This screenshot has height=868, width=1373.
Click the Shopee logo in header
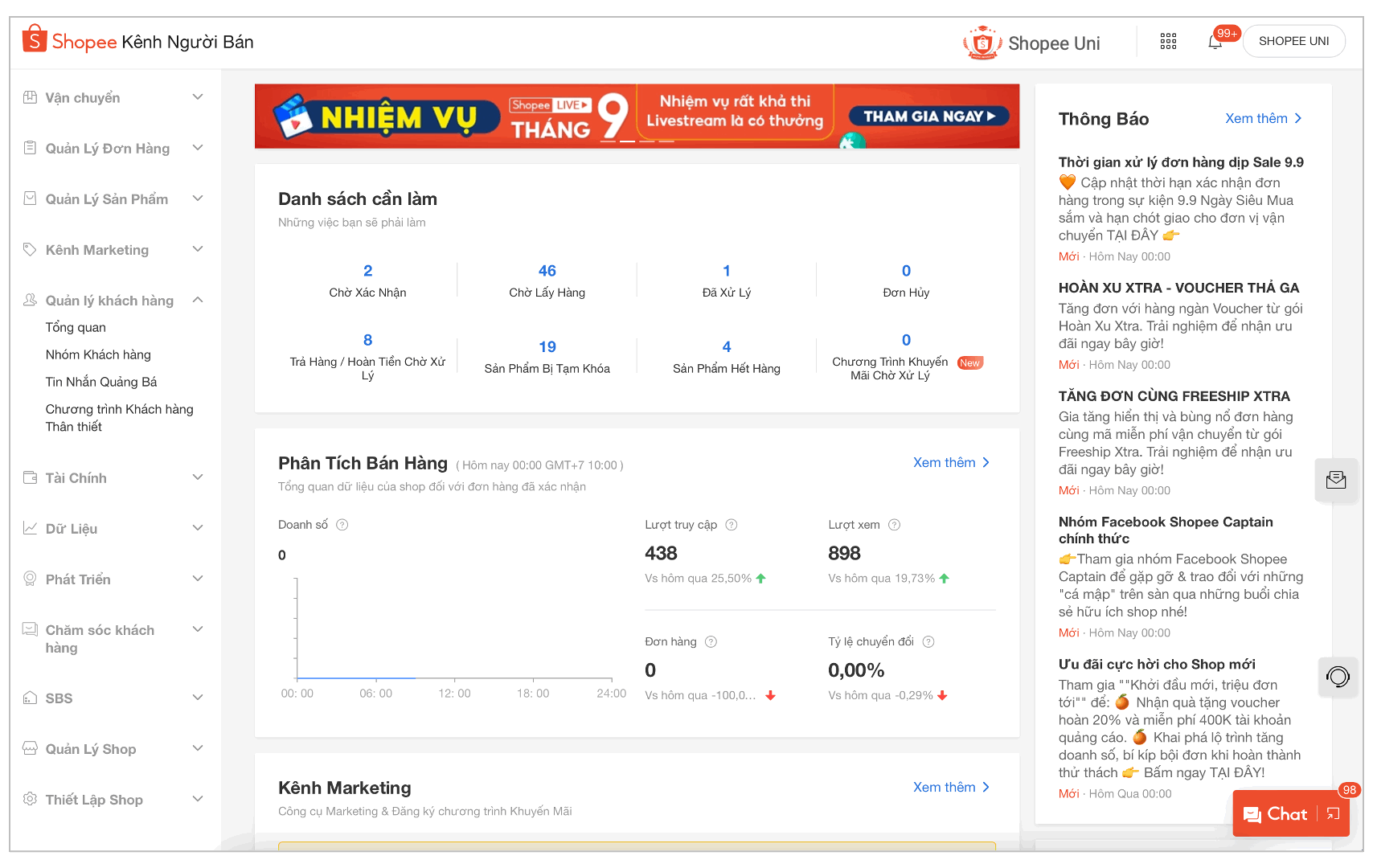coord(70,41)
